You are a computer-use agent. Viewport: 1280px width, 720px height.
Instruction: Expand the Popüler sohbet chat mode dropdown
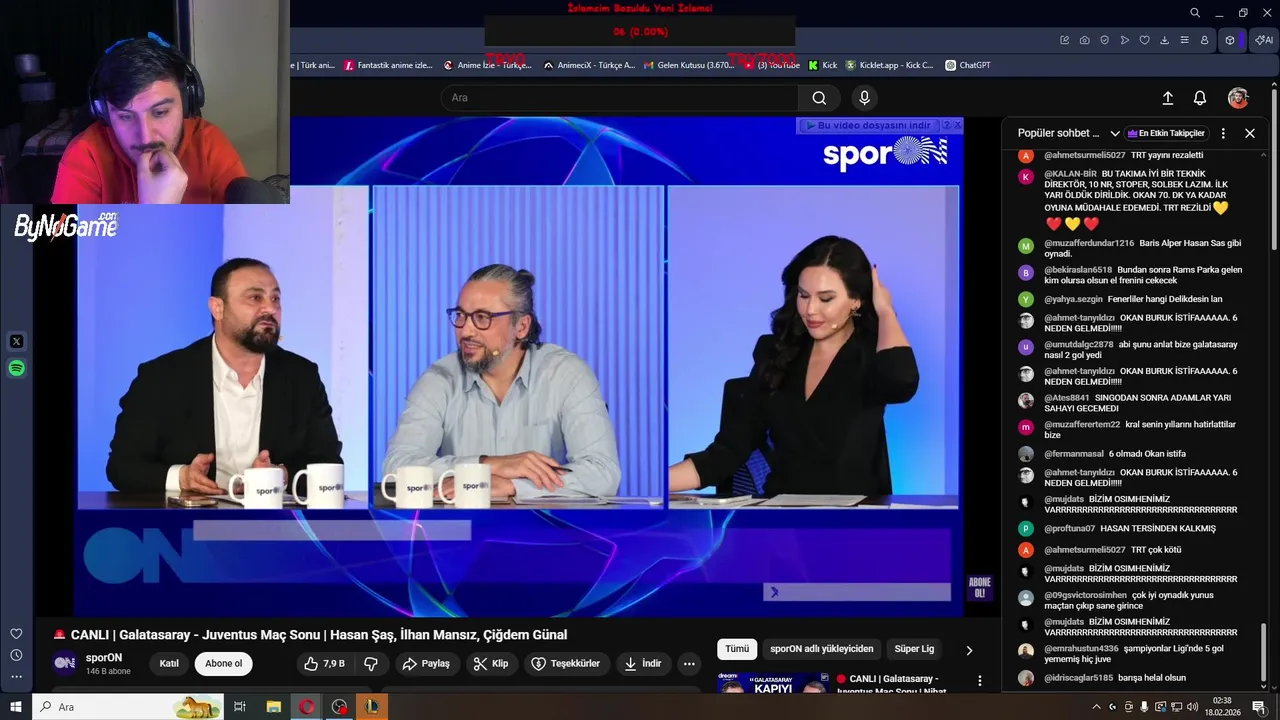point(1068,133)
